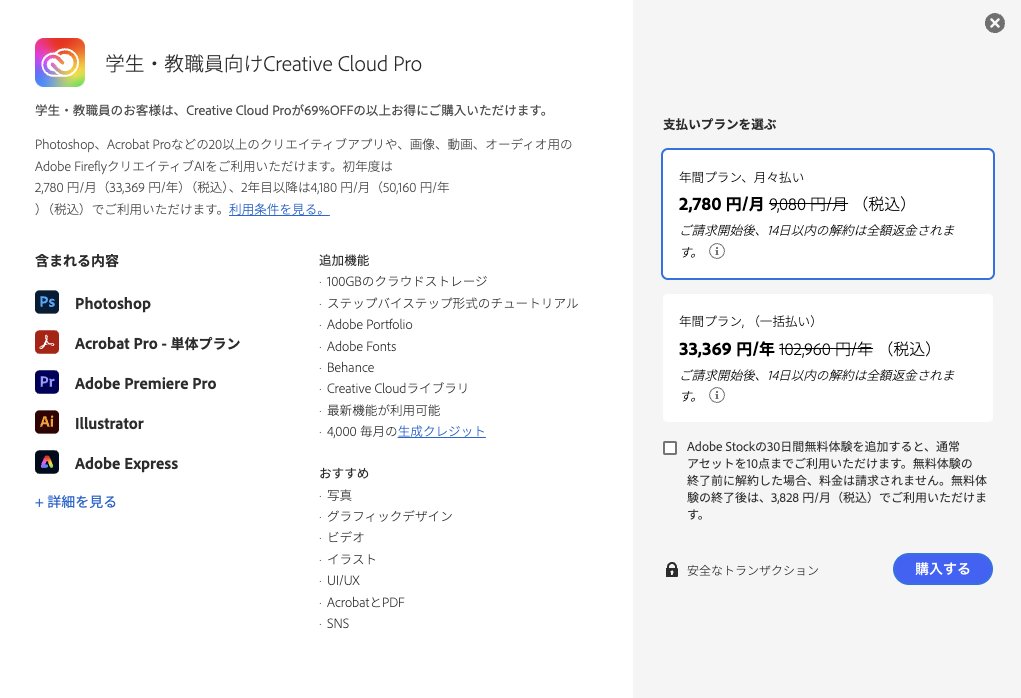Click the Adobe Express product name
This screenshot has width=1021, height=698.
pyautogui.click(x=126, y=464)
